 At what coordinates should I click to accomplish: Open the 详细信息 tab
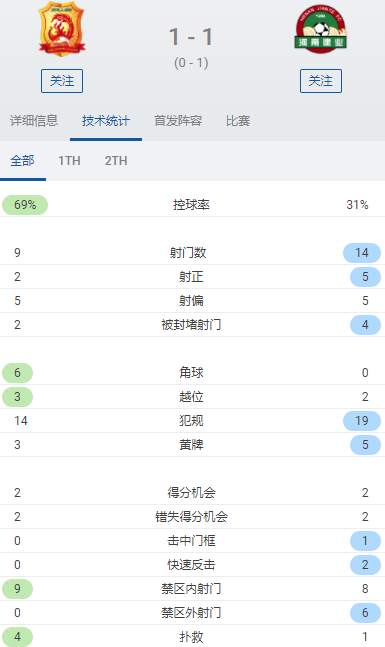click(x=34, y=121)
